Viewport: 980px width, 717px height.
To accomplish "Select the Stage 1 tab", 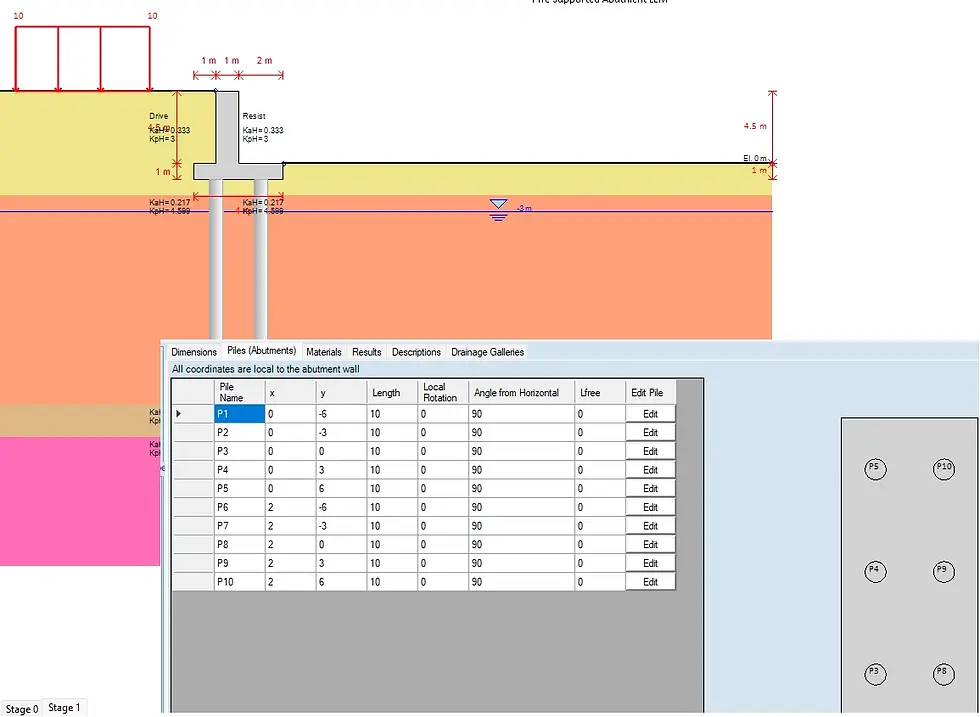I will coord(64,708).
